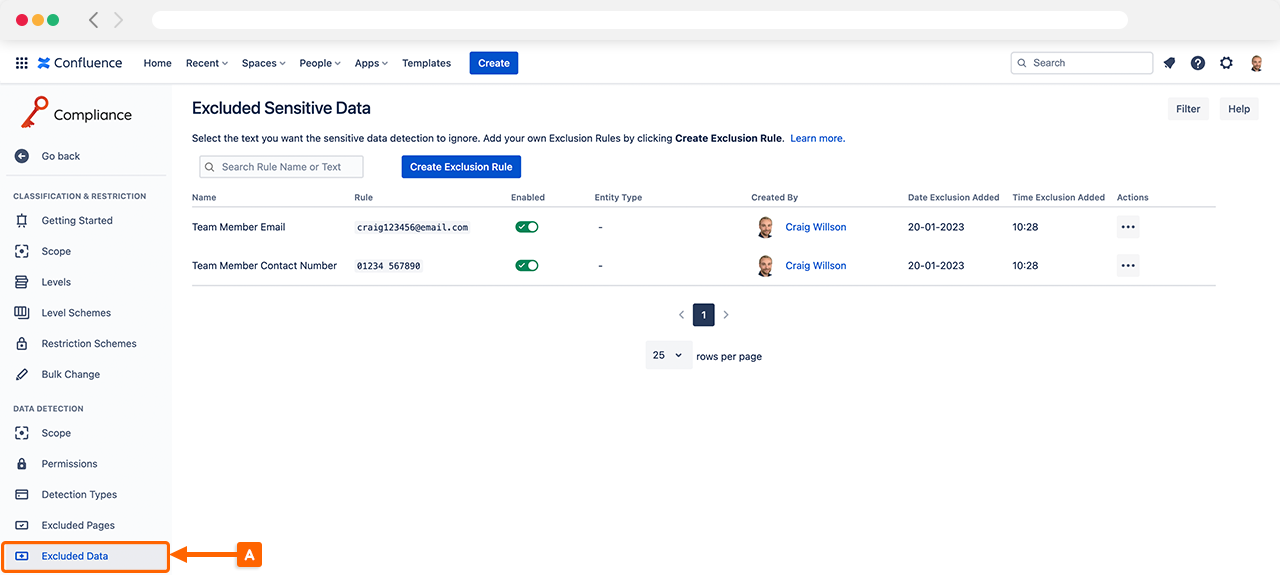
Task: Open the settings gear icon
Action: [1226, 63]
